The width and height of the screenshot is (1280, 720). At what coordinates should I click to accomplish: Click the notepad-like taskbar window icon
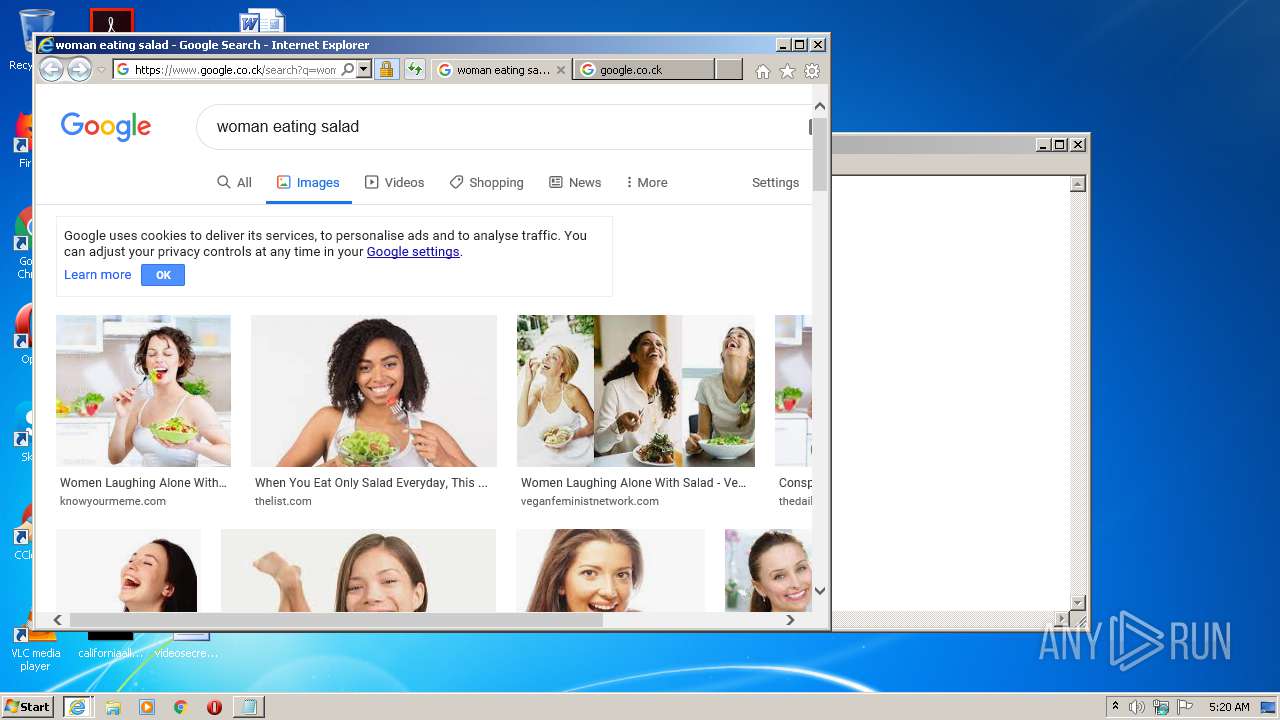249,707
